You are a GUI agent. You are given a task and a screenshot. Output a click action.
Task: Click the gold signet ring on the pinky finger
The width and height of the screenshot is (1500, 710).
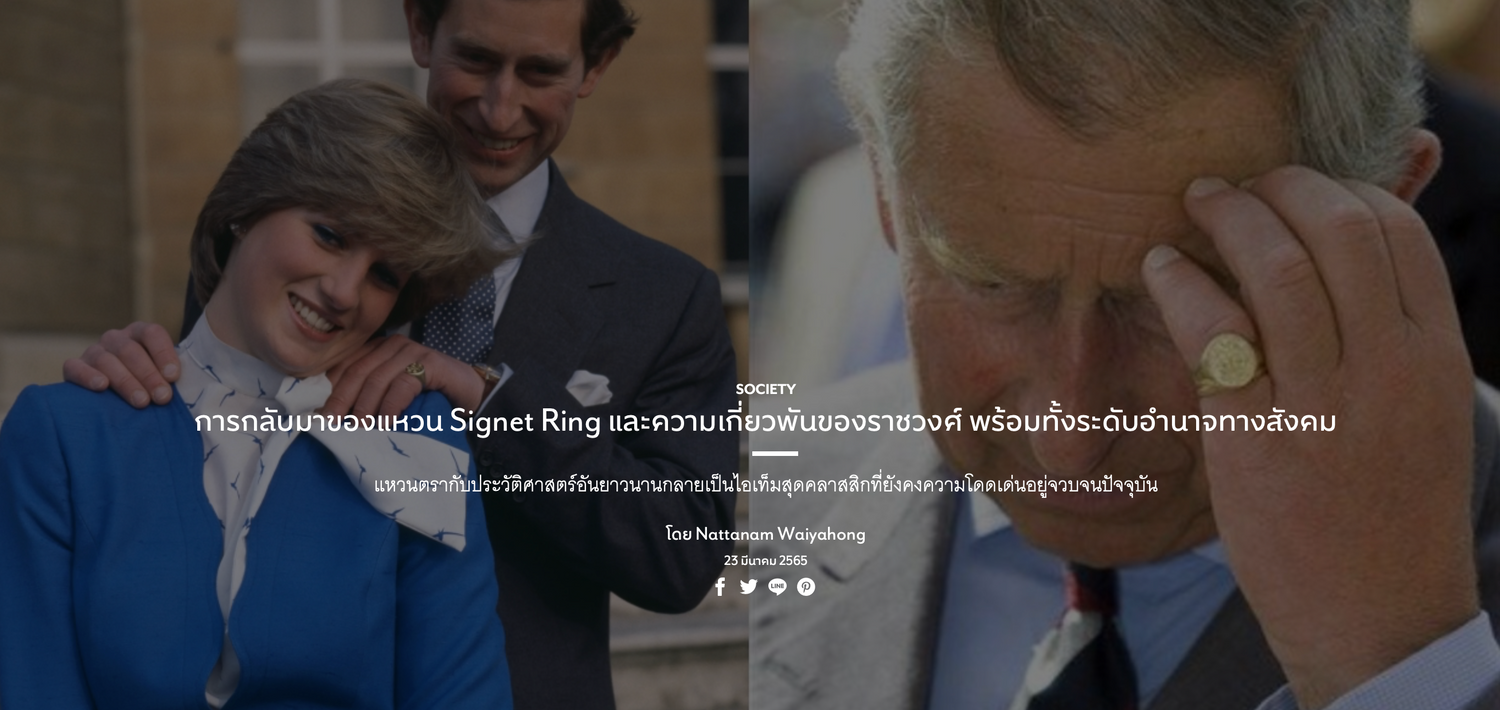1229,363
